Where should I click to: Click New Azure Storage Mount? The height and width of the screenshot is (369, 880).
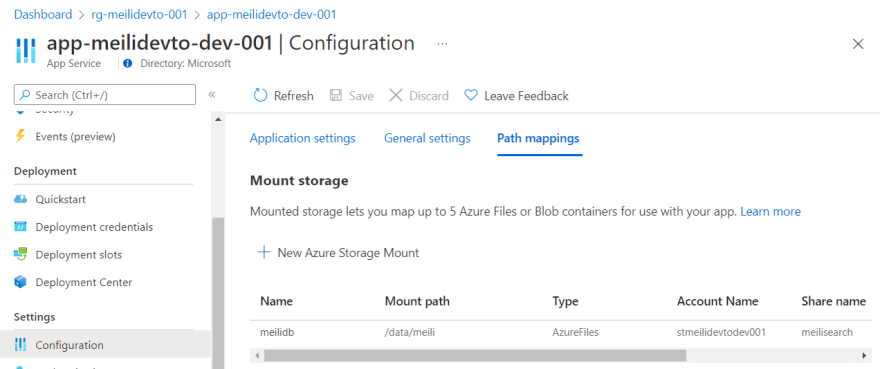point(338,253)
